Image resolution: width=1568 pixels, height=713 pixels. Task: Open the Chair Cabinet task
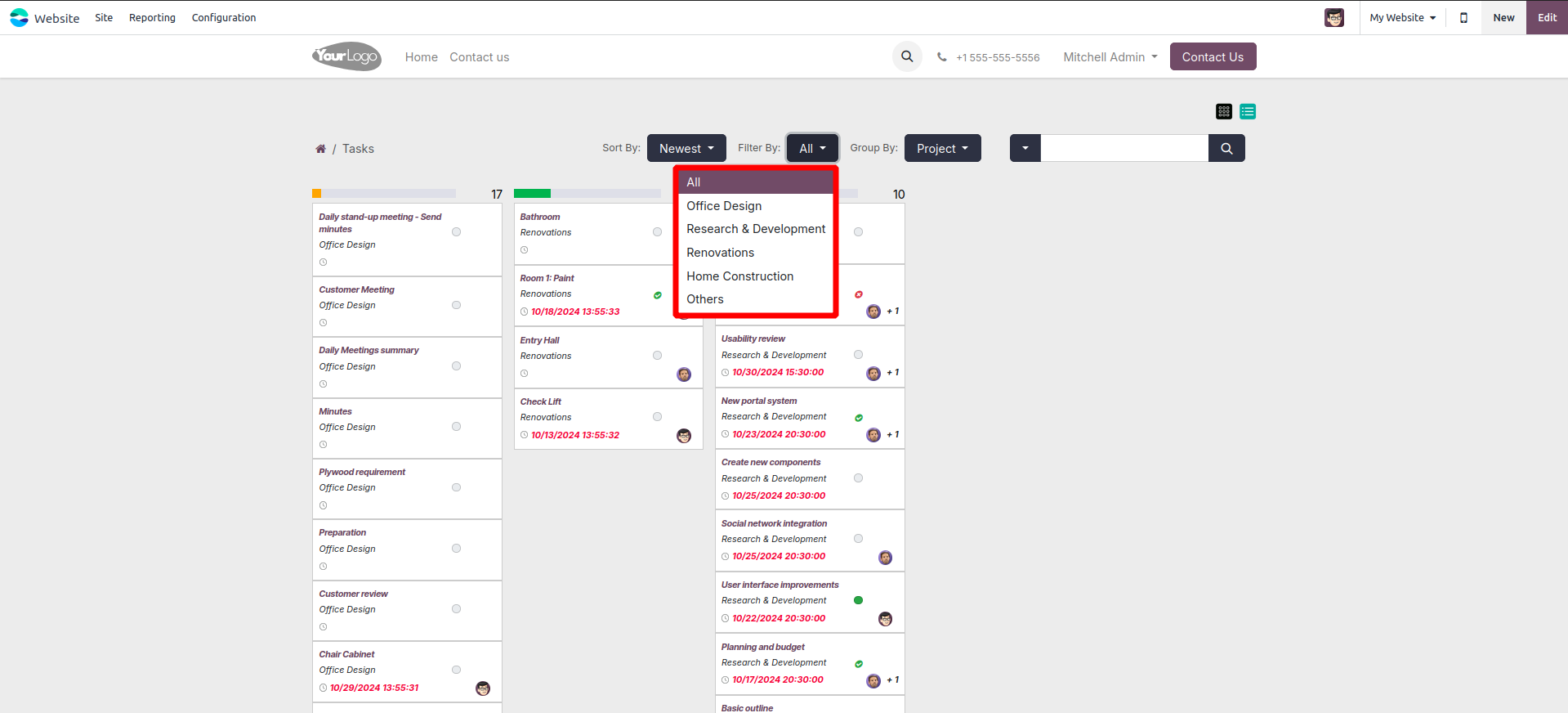(x=346, y=654)
